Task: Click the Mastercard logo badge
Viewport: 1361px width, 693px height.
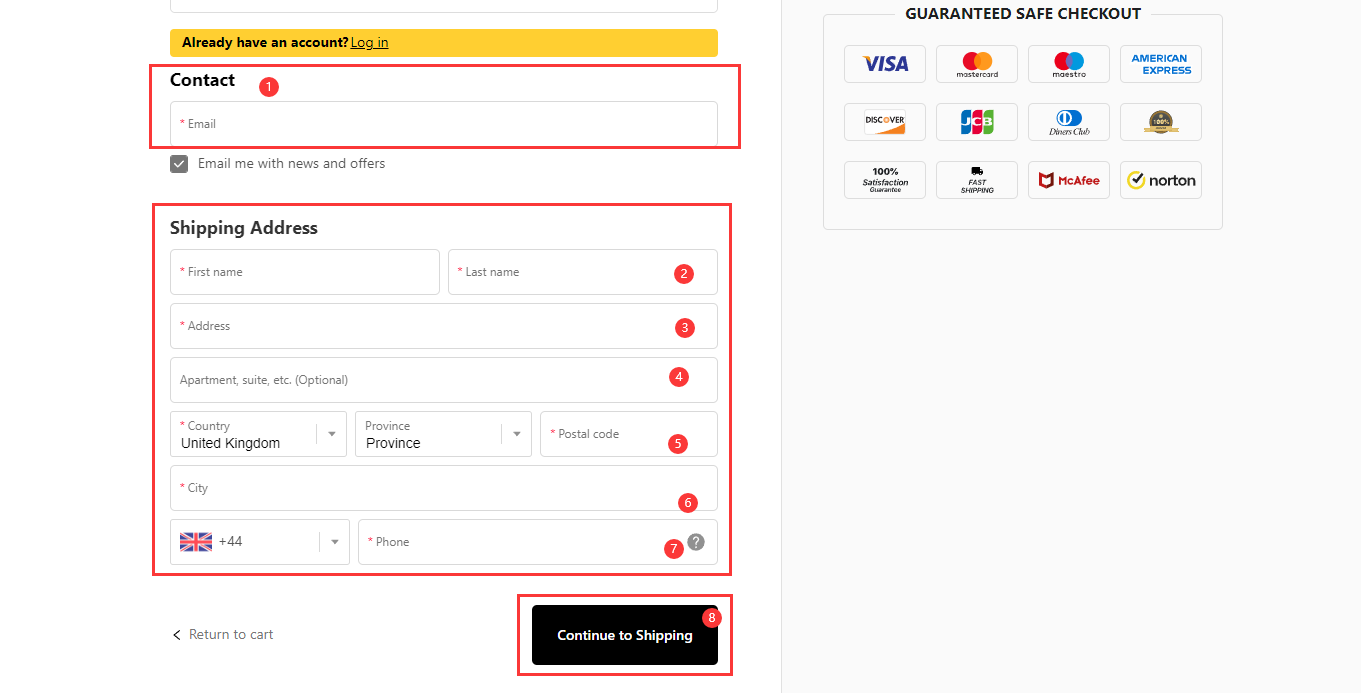Action: point(976,64)
